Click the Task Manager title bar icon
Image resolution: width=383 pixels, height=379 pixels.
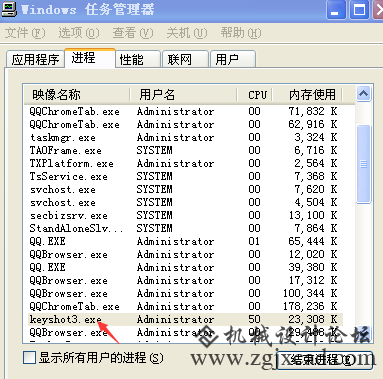9,9
